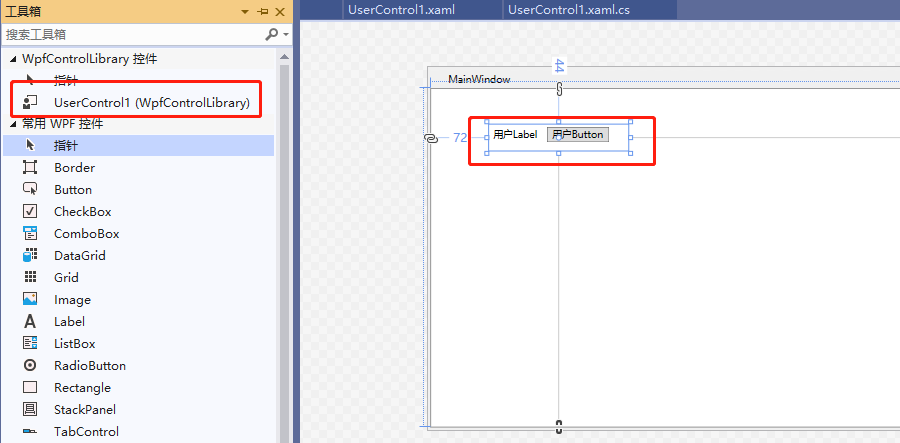Click the search magnifier icon in toolbox

tap(272, 34)
